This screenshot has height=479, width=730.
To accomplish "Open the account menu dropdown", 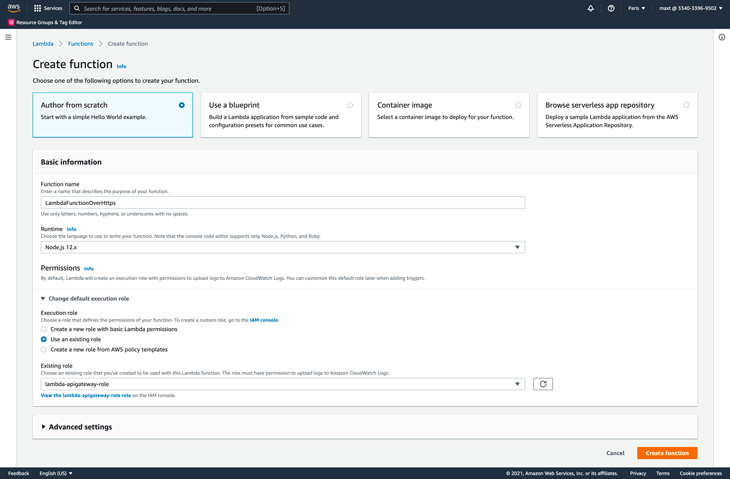I will pyautogui.click(x=691, y=8).
